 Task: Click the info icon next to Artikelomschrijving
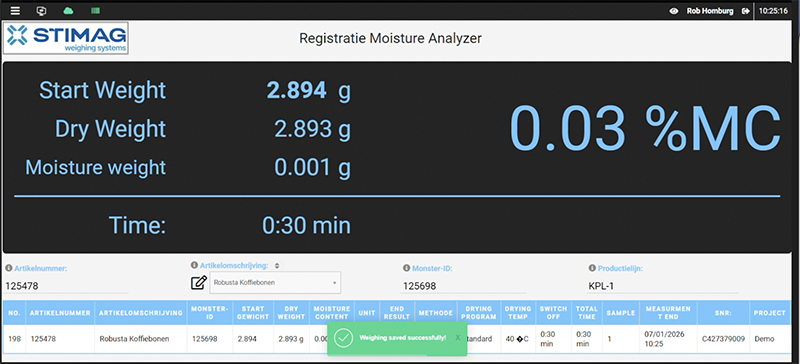click(x=194, y=265)
